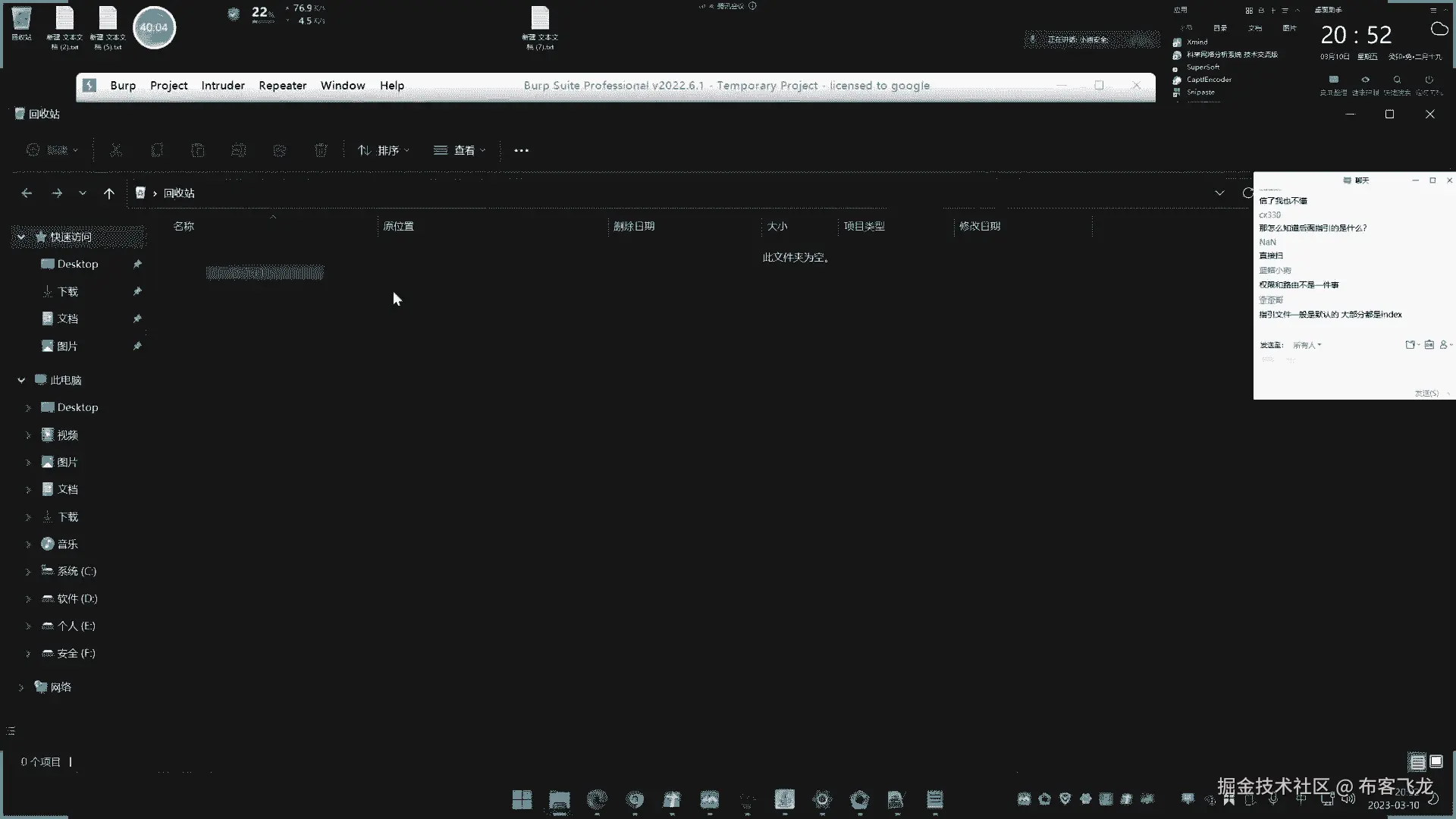Click the refresh icon beside address bar
Screen dimensions: 1456x819
(1247, 193)
